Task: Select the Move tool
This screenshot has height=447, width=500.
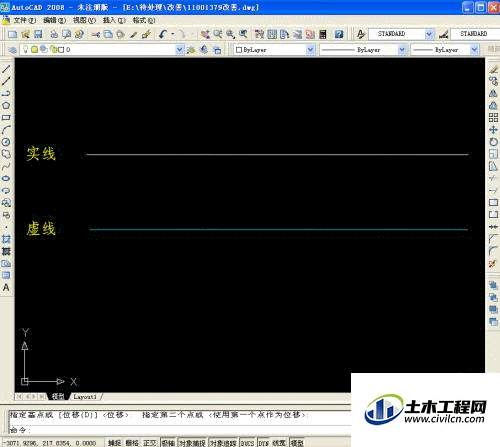Action: point(493,130)
